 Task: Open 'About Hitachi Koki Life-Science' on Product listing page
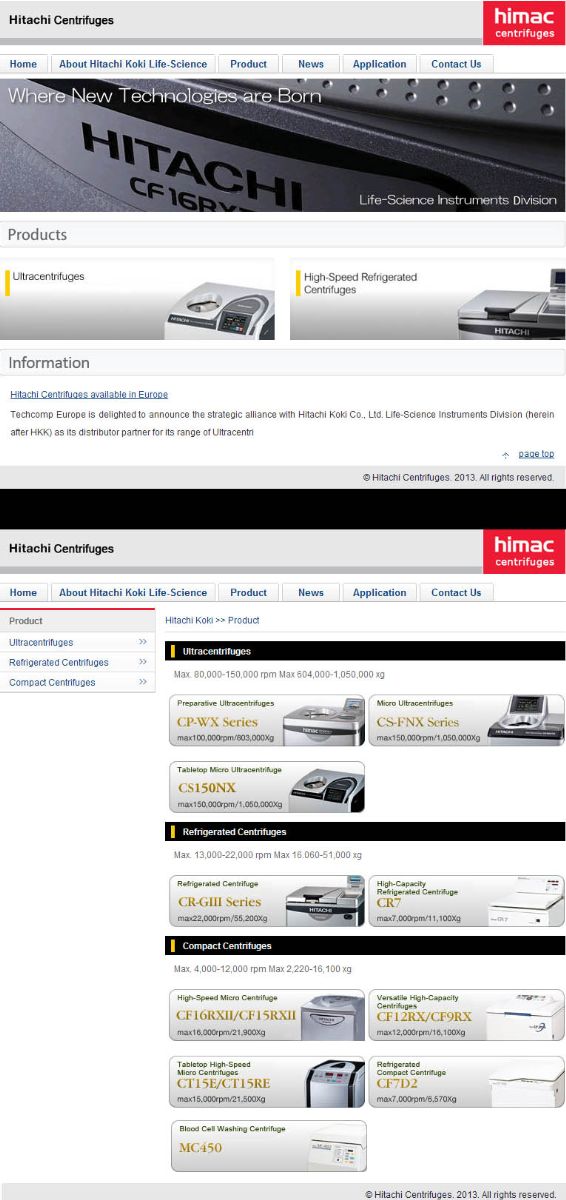point(133,592)
